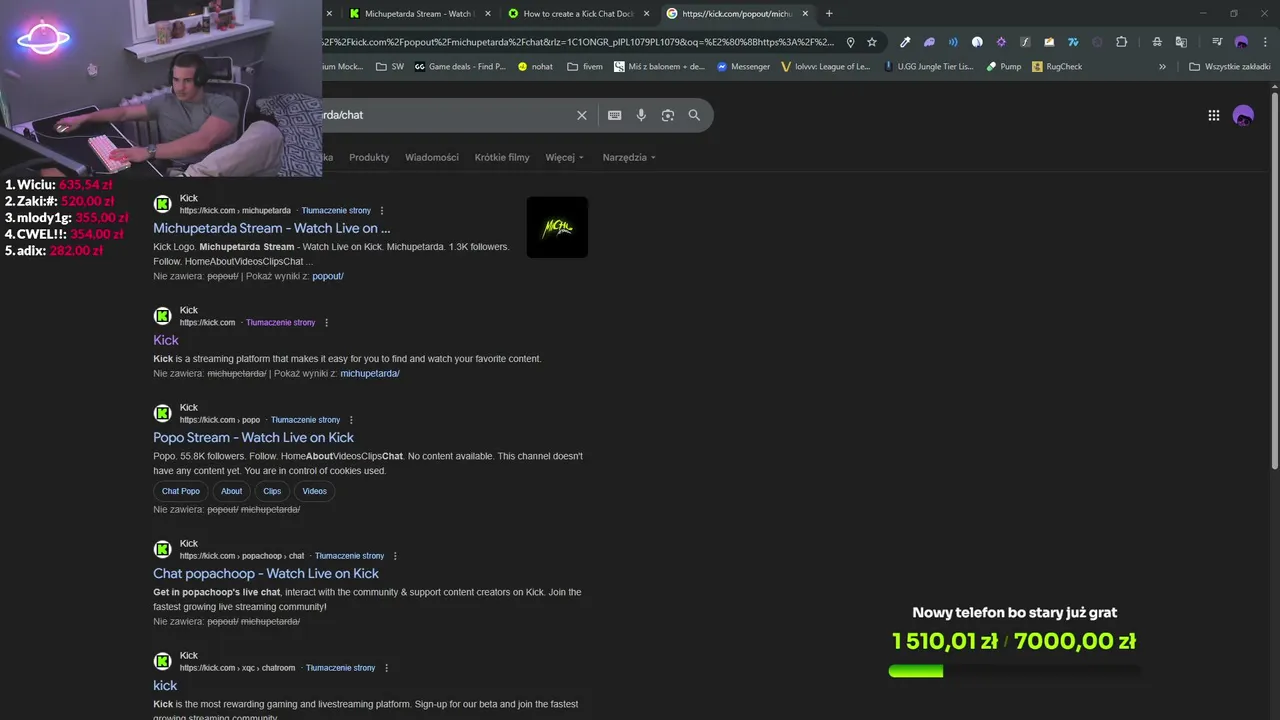Open the Google apps grid
The width and height of the screenshot is (1280, 720).
click(1214, 115)
